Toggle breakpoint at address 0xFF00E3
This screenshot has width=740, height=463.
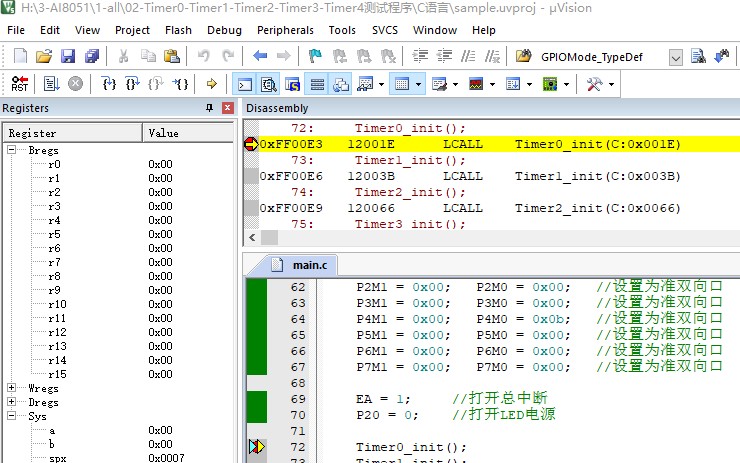(x=251, y=144)
